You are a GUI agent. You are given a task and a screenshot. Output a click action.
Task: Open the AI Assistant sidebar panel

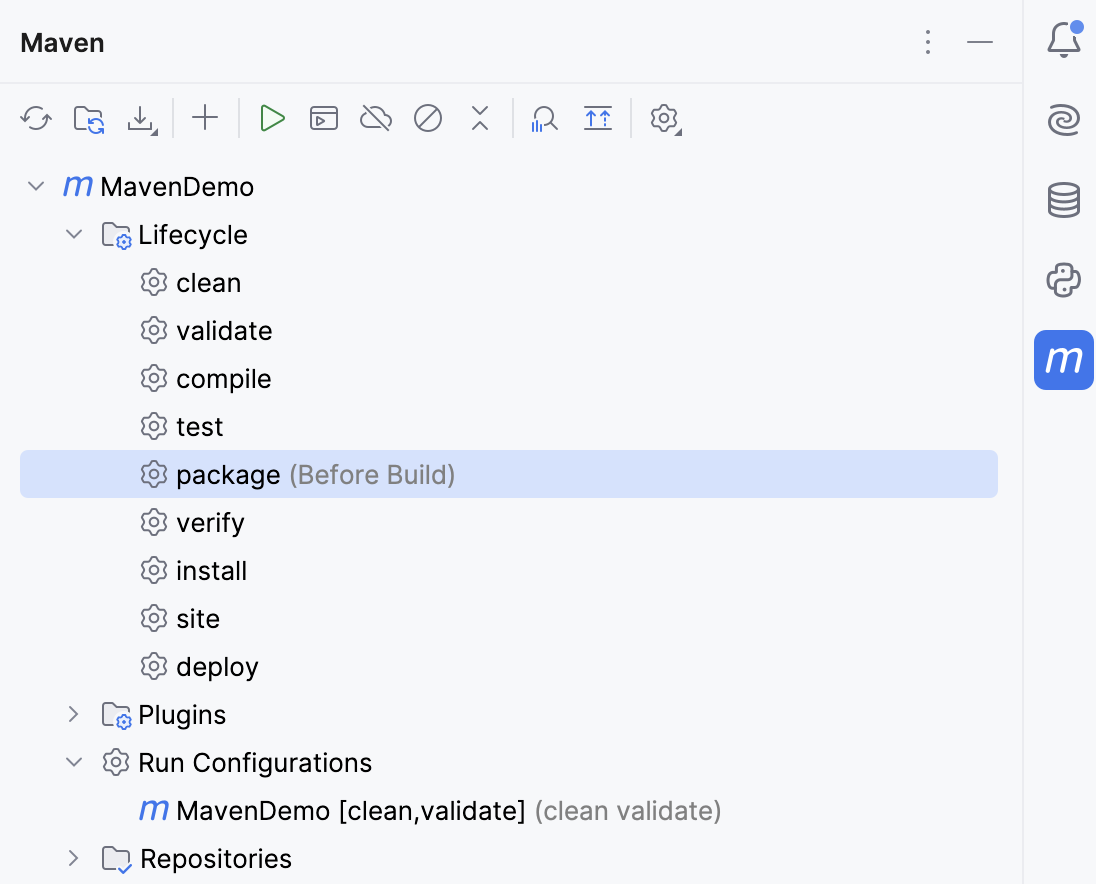pos(1063,119)
